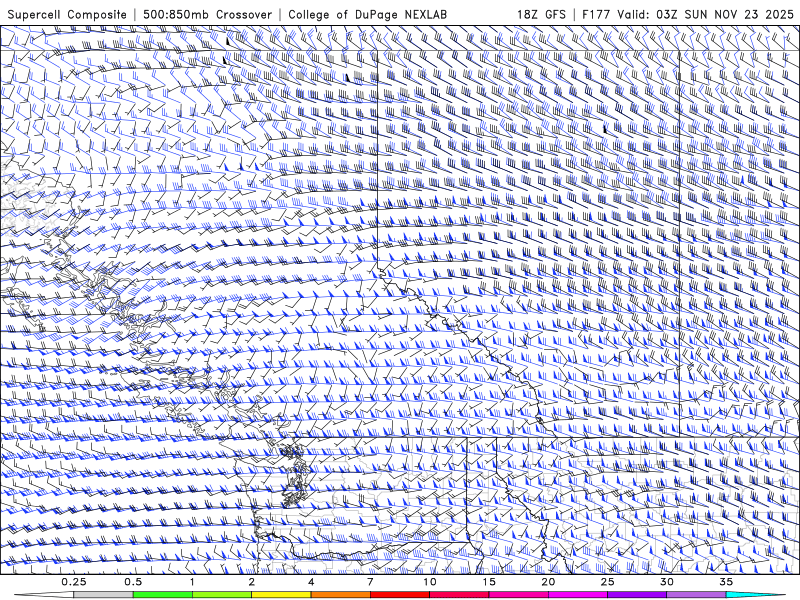Click the legend value 20

[548, 582]
